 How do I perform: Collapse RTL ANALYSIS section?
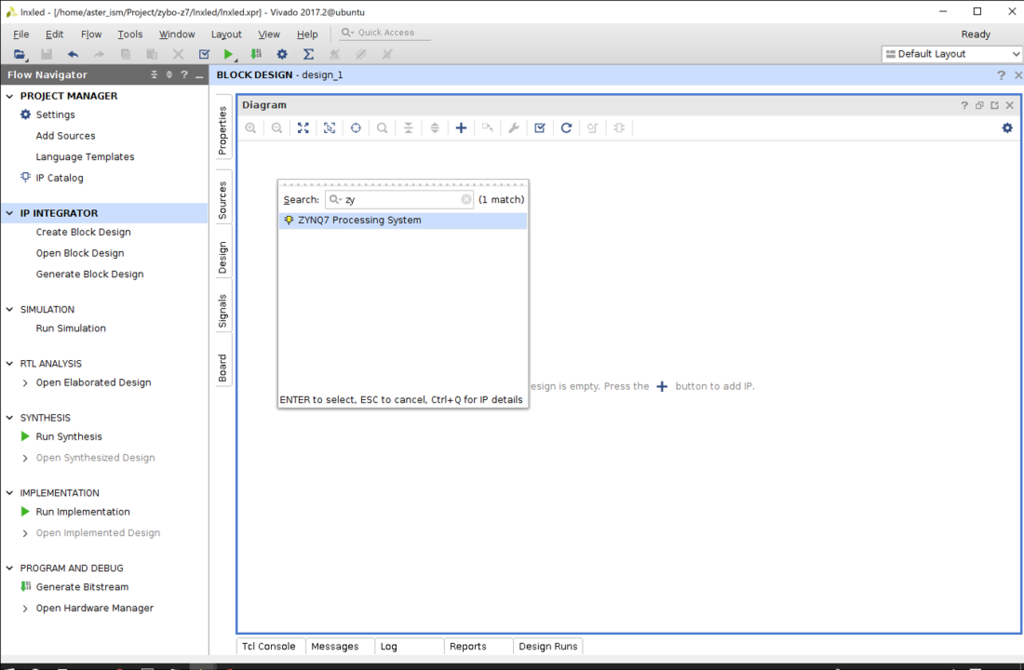[10, 364]
